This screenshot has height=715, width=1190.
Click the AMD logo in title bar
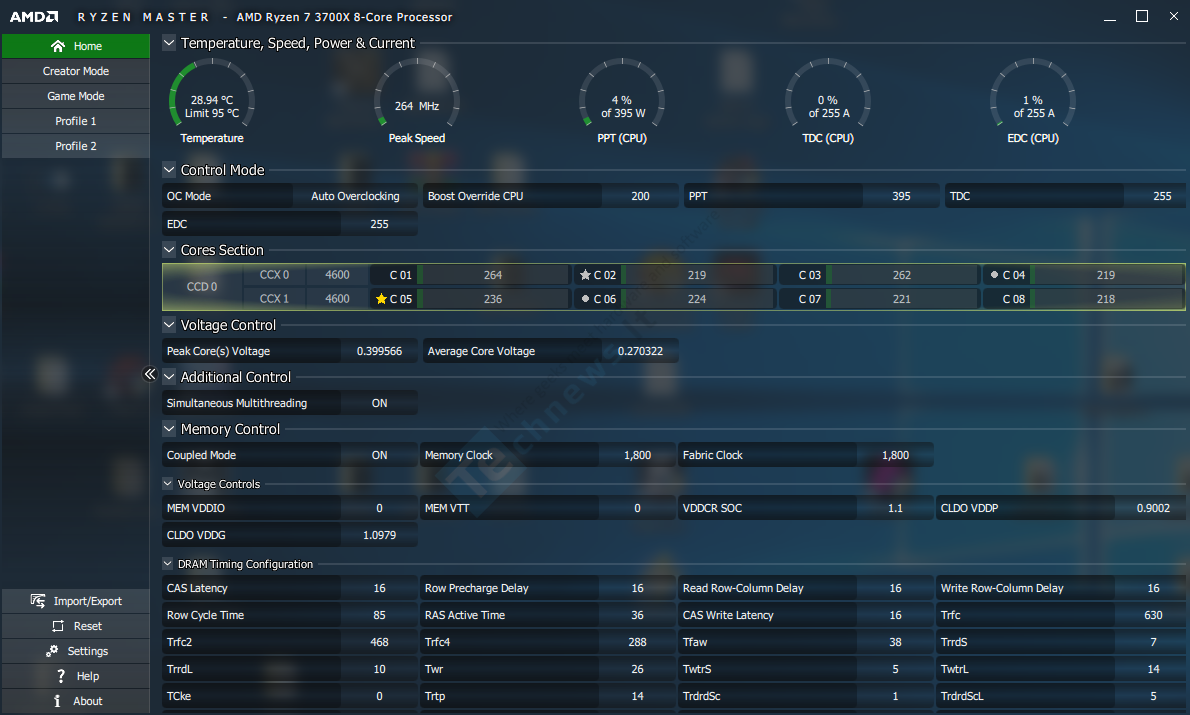pyautogui.click(x=34, y=17)
